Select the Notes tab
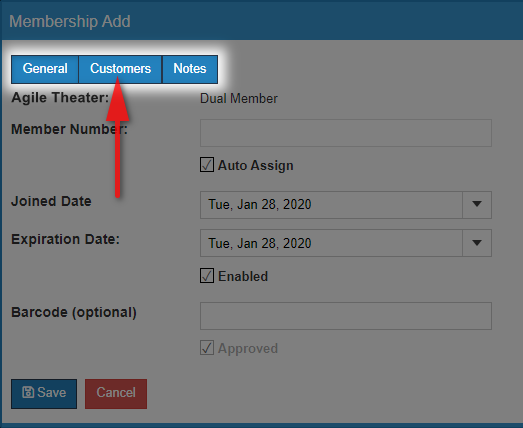 [x=190, y=69]
